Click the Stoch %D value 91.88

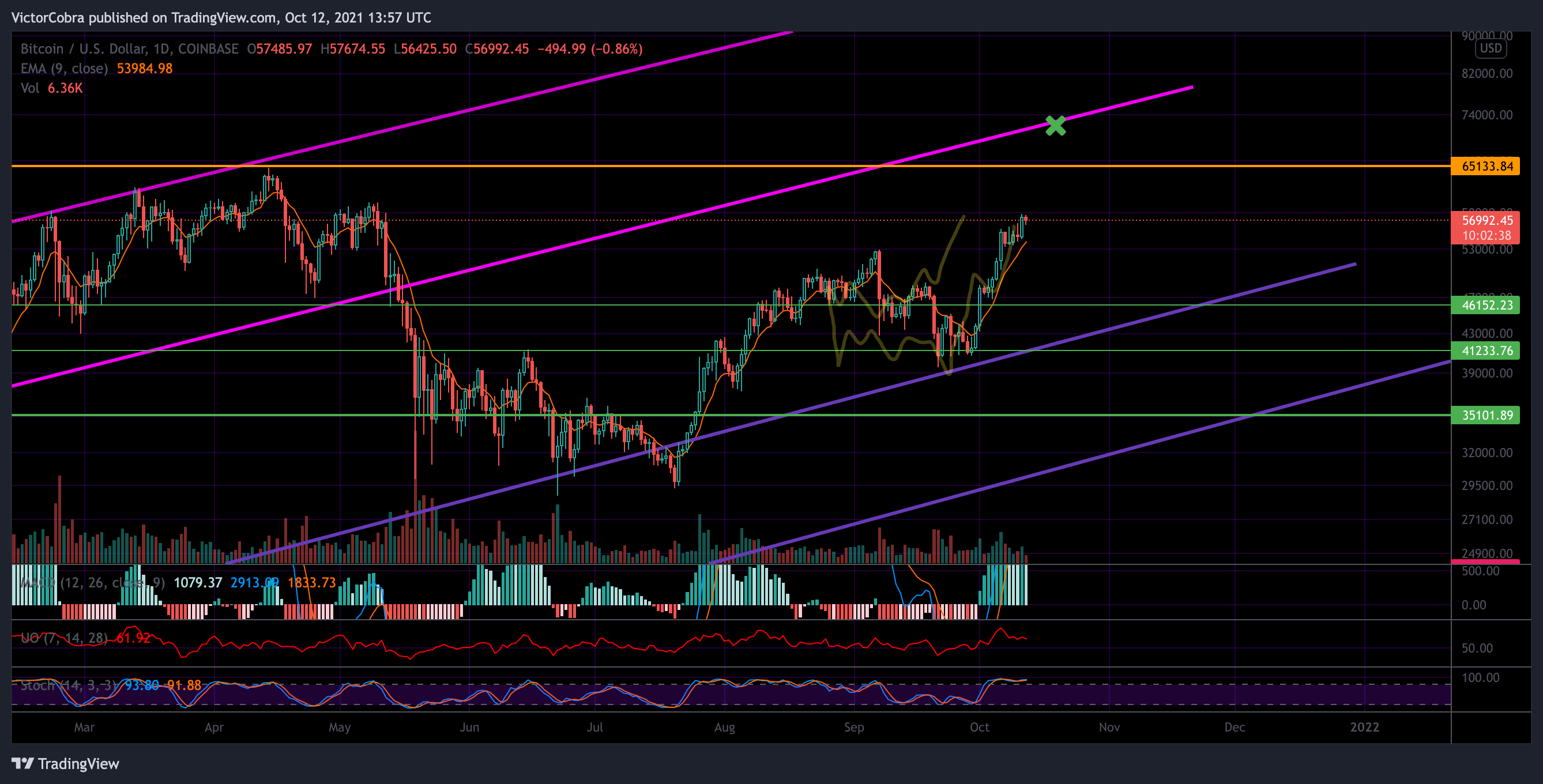coord(184,685)
